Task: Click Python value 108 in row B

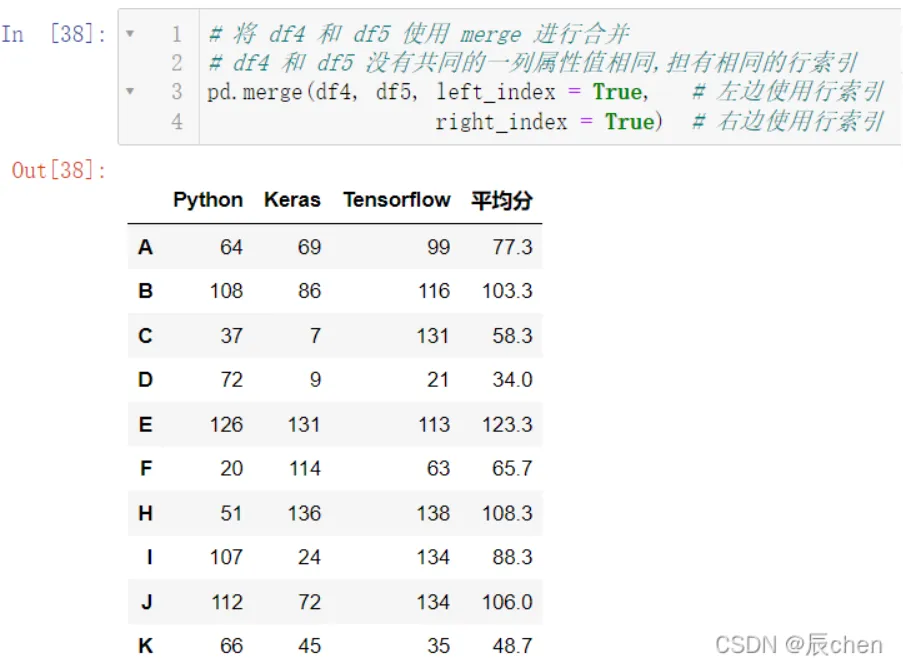Action: tap(226, 291)
